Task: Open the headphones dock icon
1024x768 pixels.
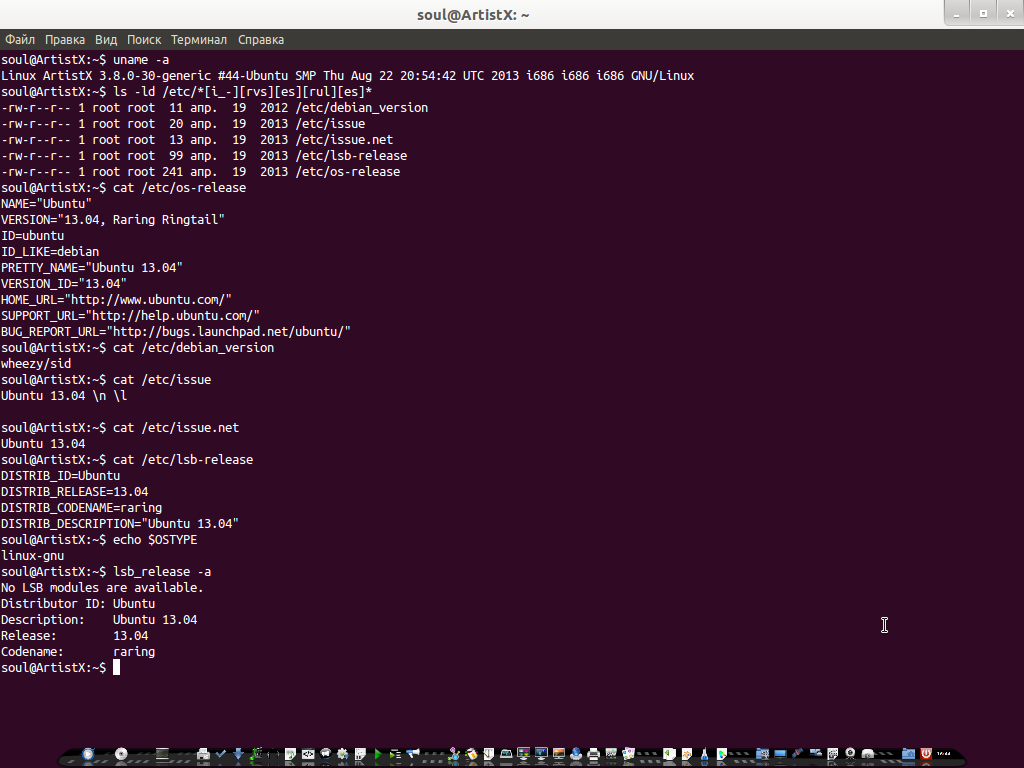Action: point(273,754)
